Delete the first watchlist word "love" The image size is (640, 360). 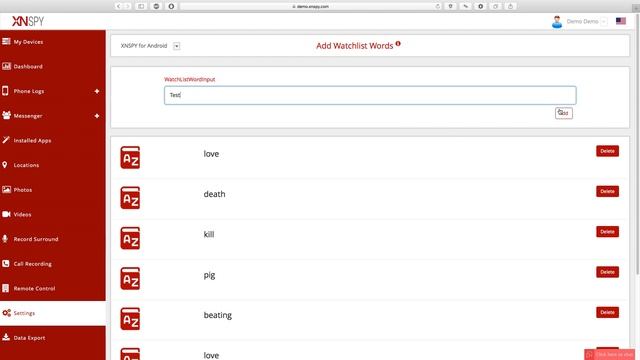coord(607,151)
